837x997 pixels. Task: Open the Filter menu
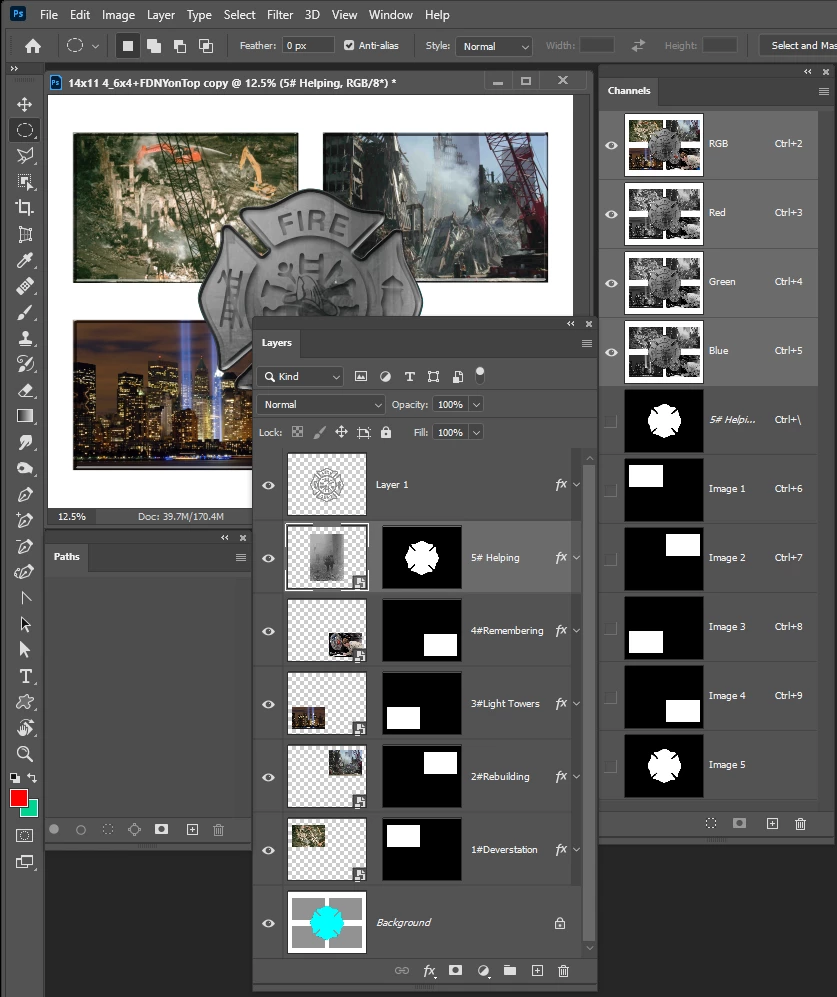point(280,15)
